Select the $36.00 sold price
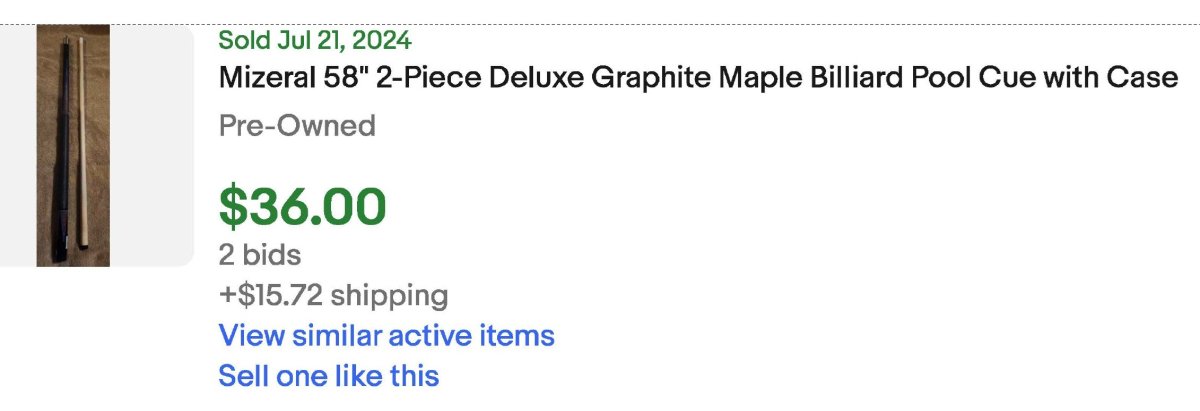Screen dimensions: 1200x411 [x=302, y=207]
